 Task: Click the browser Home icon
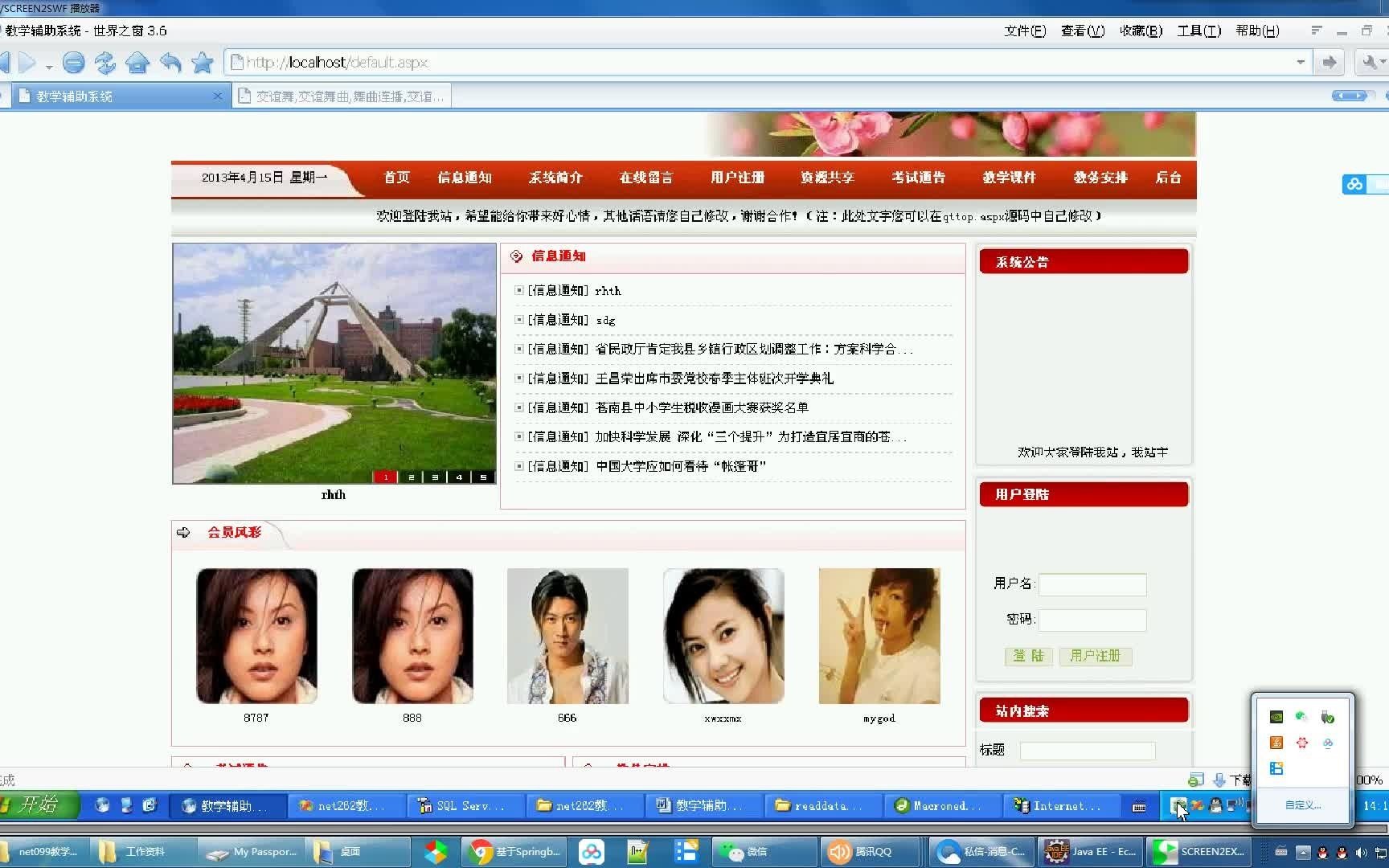coord(137,63)
